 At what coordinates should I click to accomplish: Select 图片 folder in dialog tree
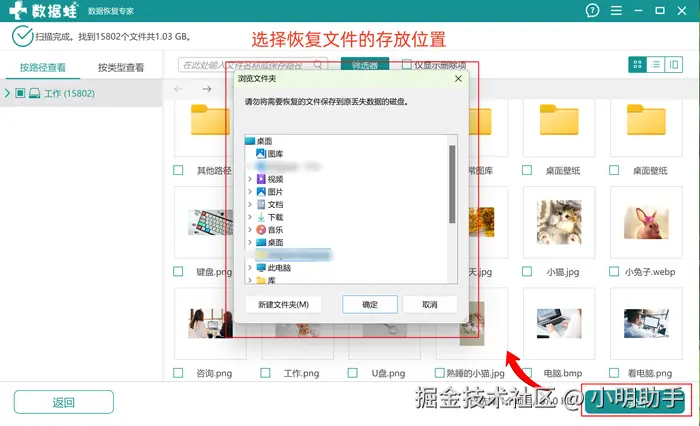tap(269, 192)
